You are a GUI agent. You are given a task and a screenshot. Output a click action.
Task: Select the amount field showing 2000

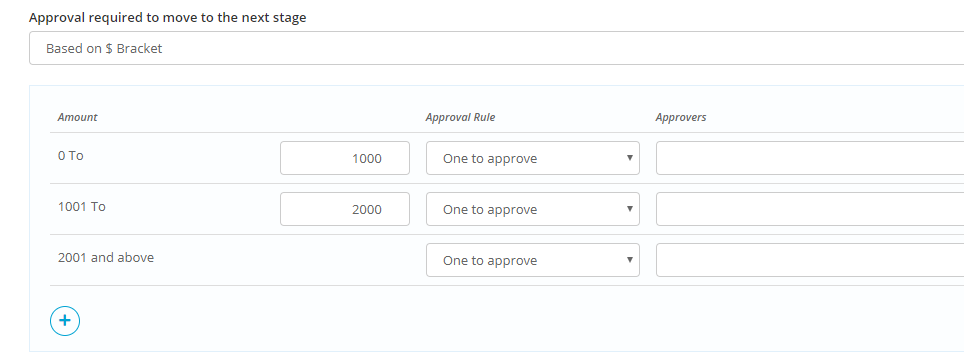[x=345, y=209]
